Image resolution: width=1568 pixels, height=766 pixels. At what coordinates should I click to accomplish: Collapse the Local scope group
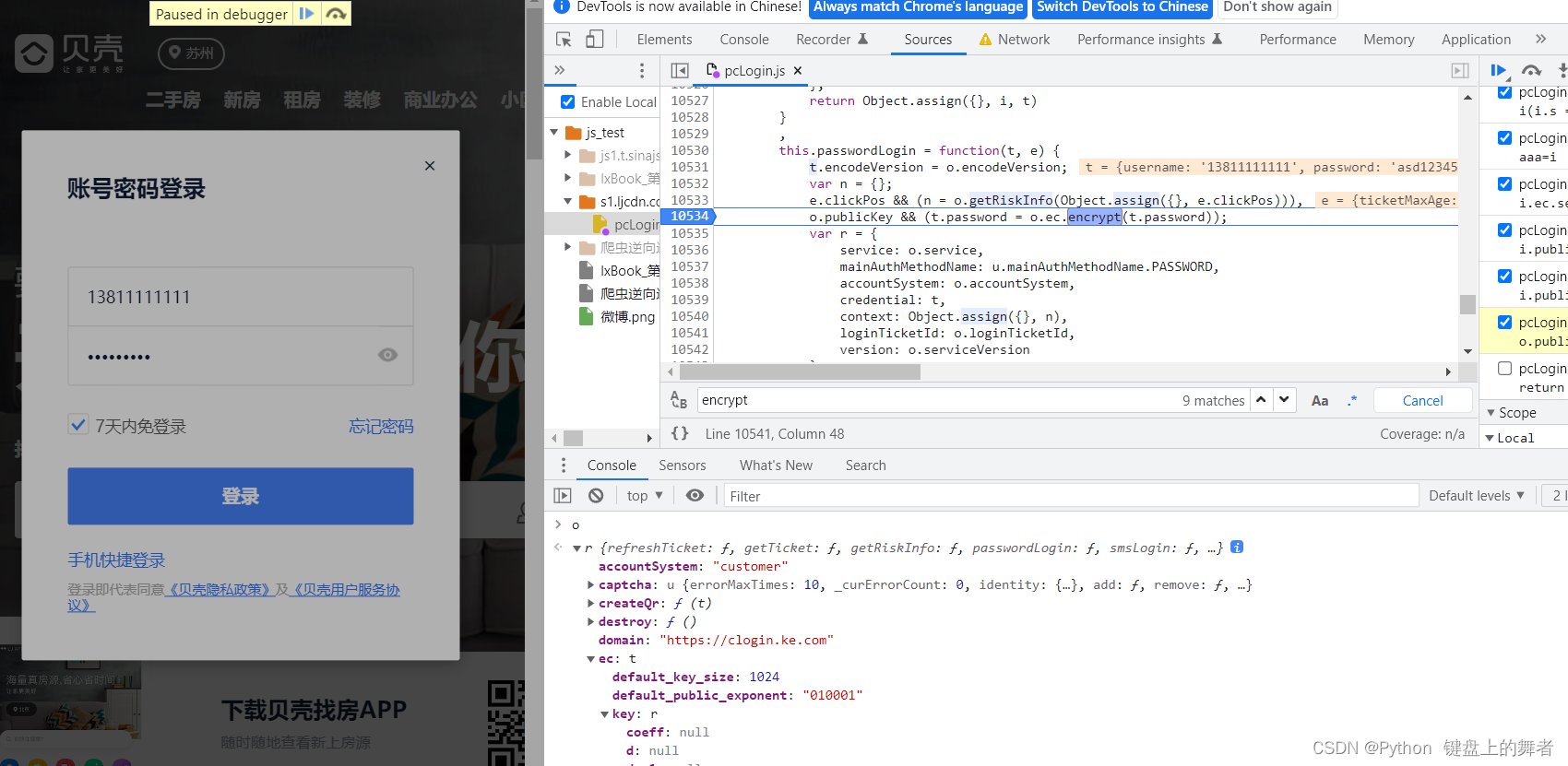click(x=1489, y=438)
